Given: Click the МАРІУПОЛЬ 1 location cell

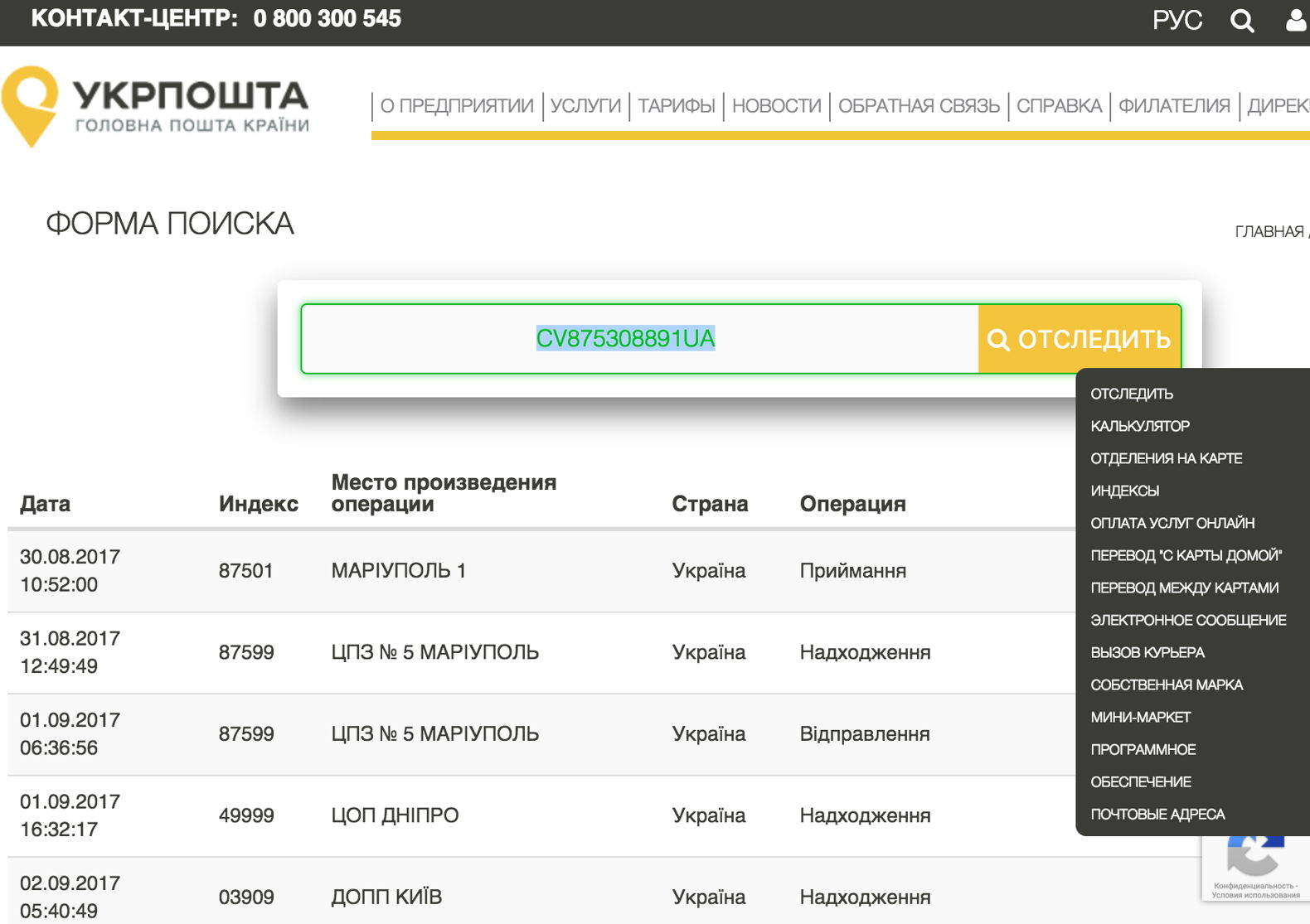Looking at the screenshot, I should (399, 570).
